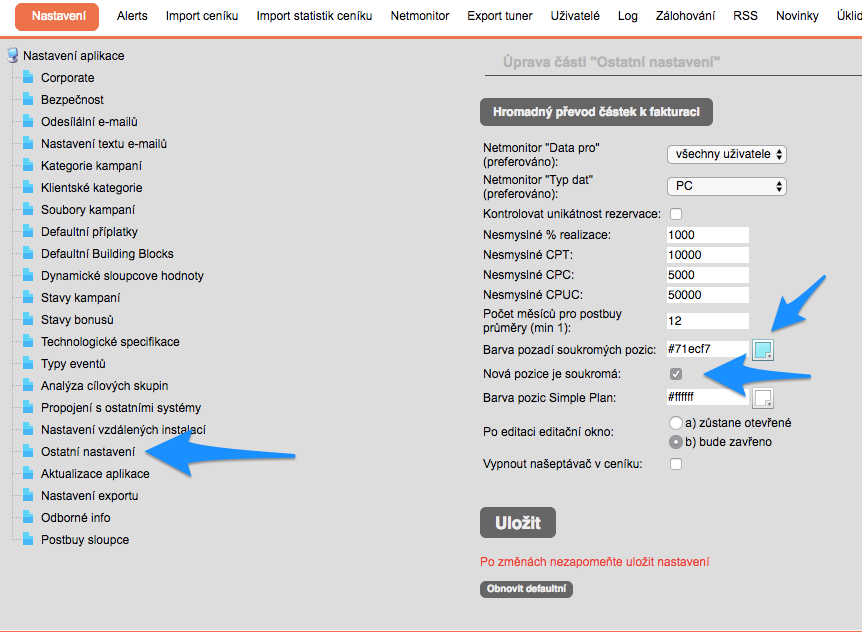This screenshot has width=862, height=632.
Task: Click the folder icon beside Kategorie kampaní
Action: pyautogui.click(x=28, y=166)
